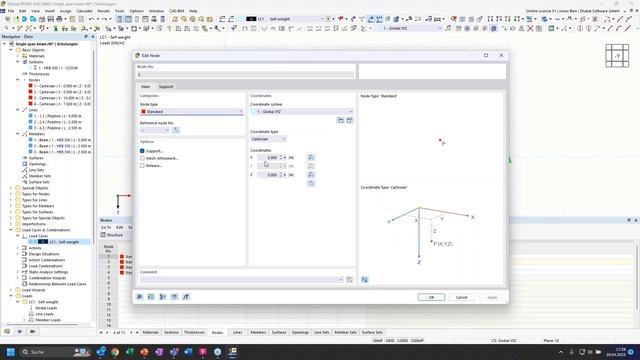Open the Members table tab
Image resolution: width=640 pixels, height=360 pixels.
coord(258,333)
